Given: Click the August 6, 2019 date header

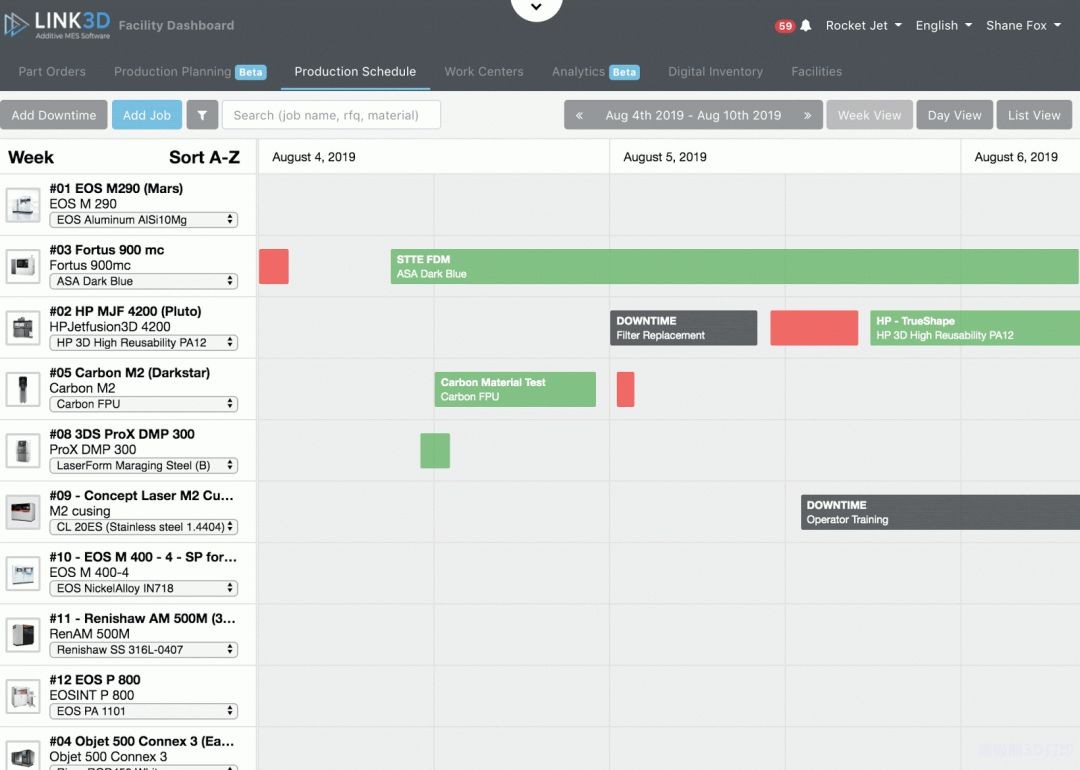Looking at the screenshot, I should click(1017, 157).
